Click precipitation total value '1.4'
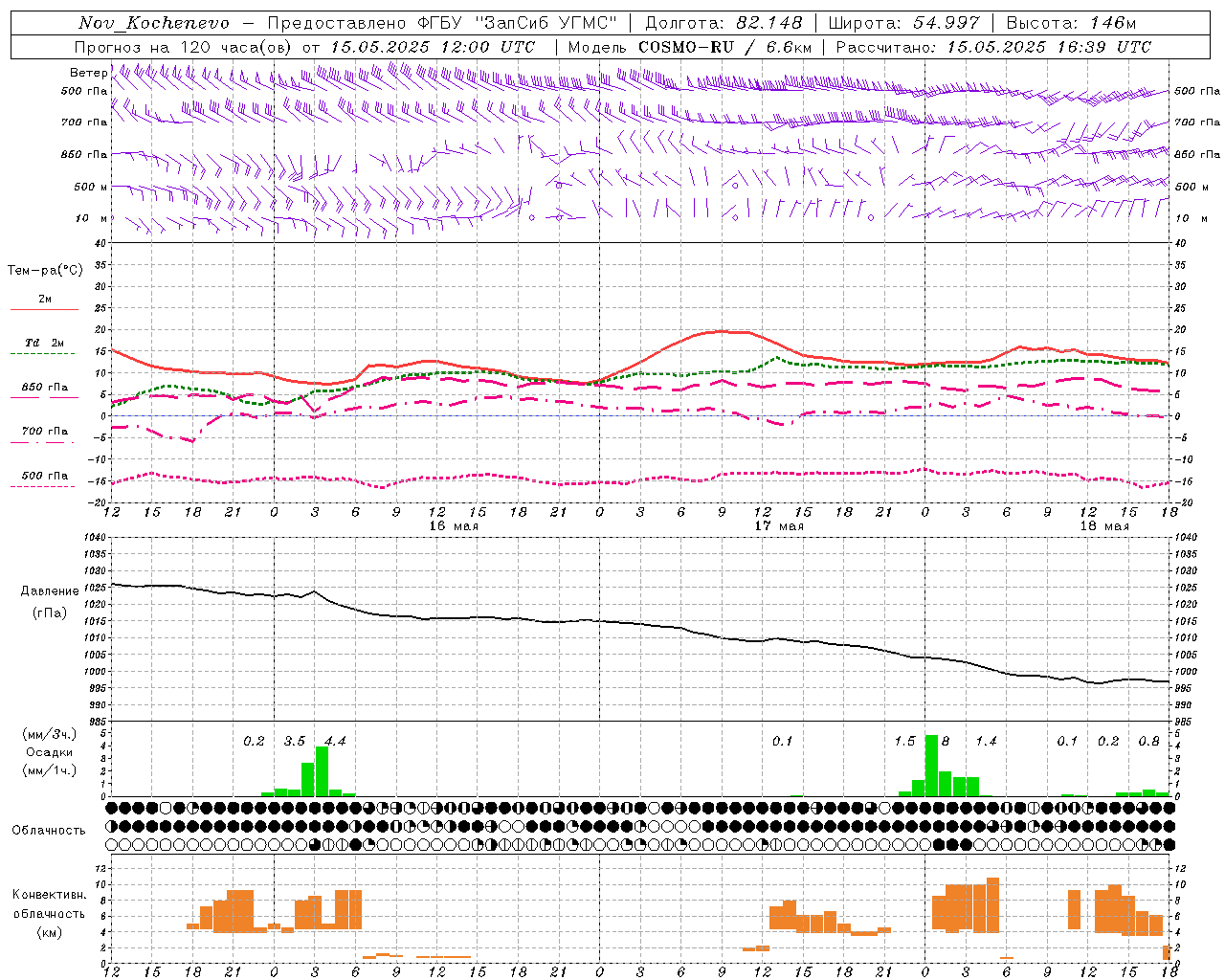 986,742
